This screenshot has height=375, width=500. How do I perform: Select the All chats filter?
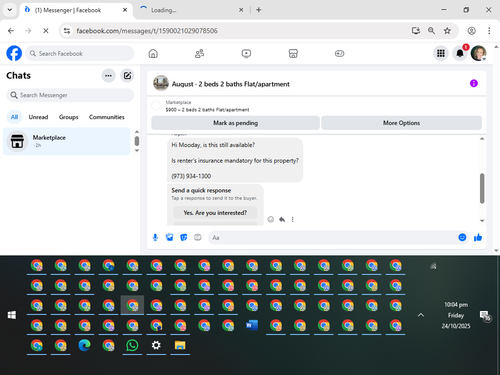pyautogui.click(x=14, y=117)
